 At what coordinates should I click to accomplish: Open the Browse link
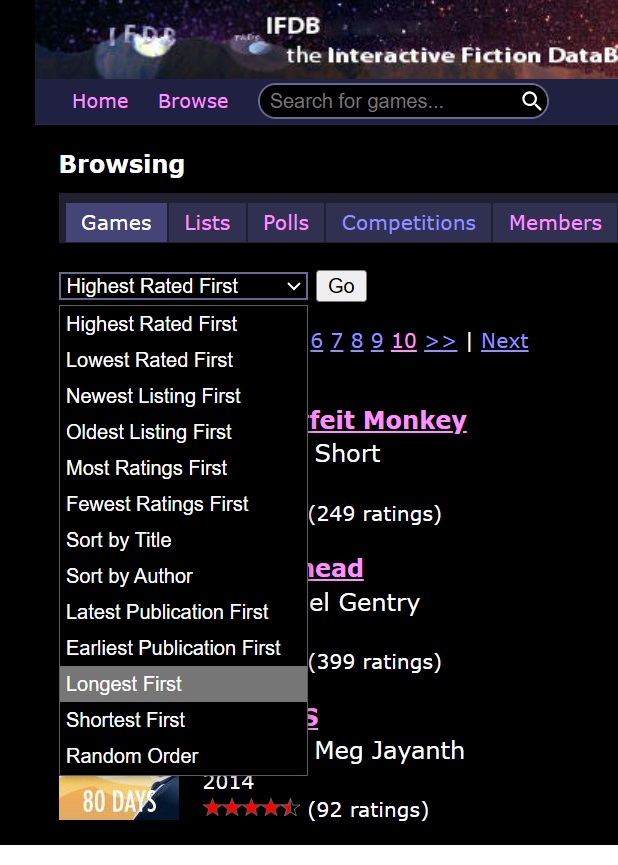[193, 101]
